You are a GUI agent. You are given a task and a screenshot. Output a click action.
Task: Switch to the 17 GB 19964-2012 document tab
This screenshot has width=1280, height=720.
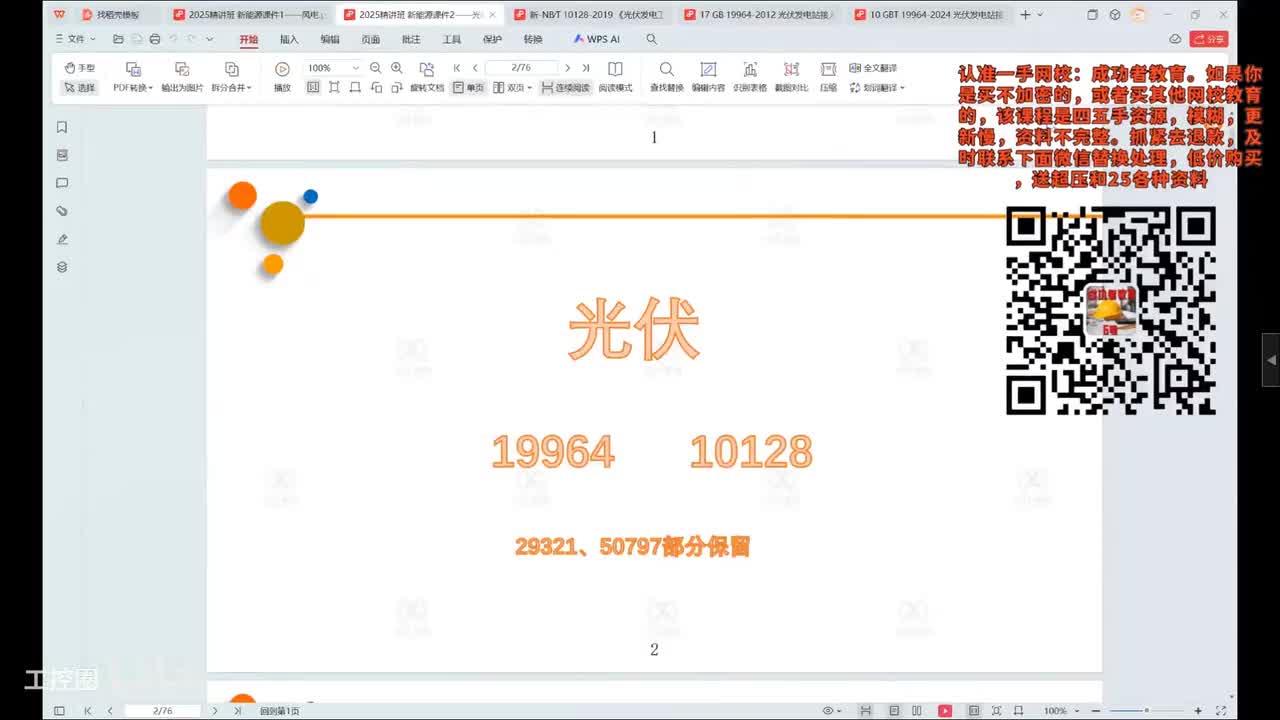[760, 14]
